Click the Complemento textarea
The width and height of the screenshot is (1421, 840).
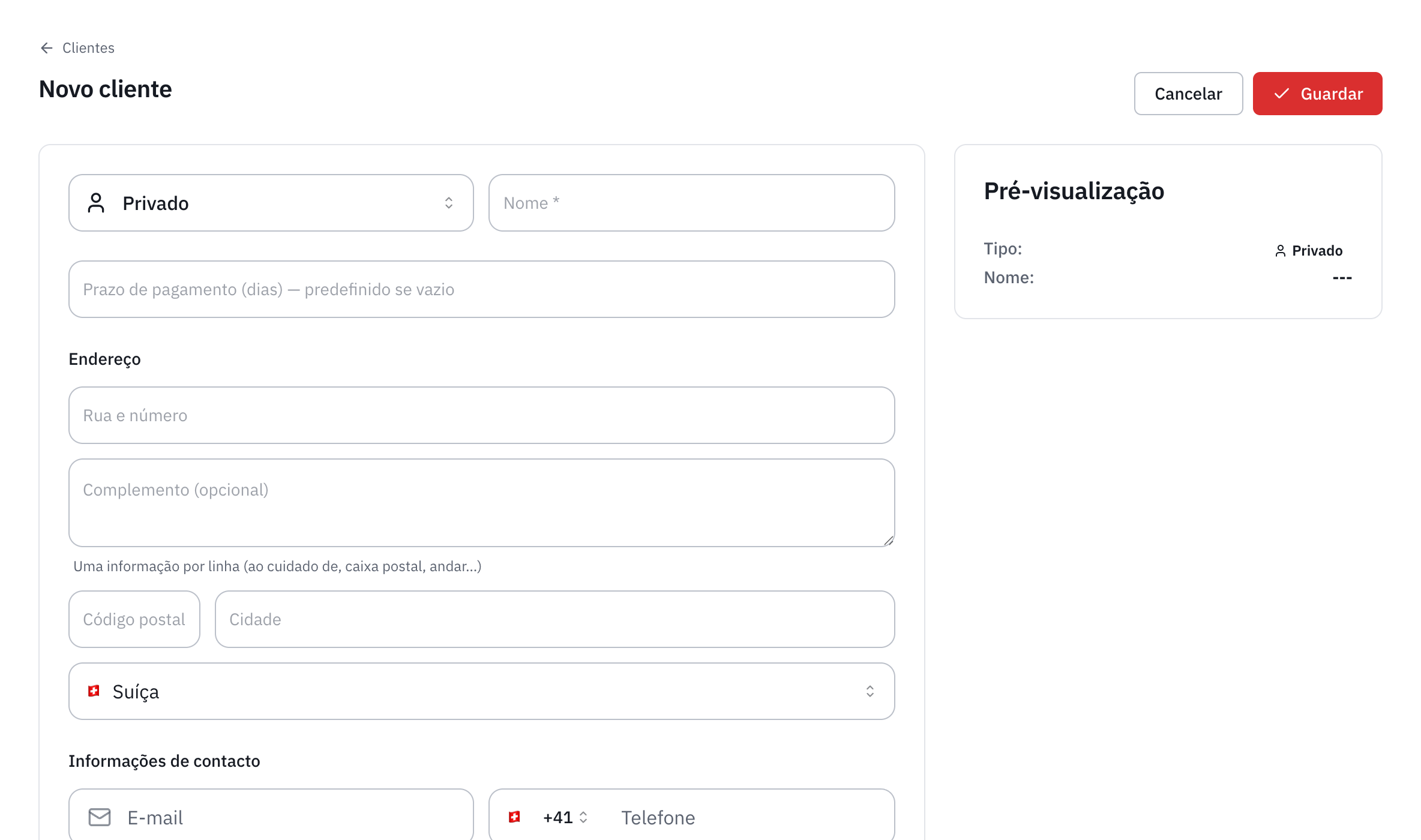(x=481, y=503)
